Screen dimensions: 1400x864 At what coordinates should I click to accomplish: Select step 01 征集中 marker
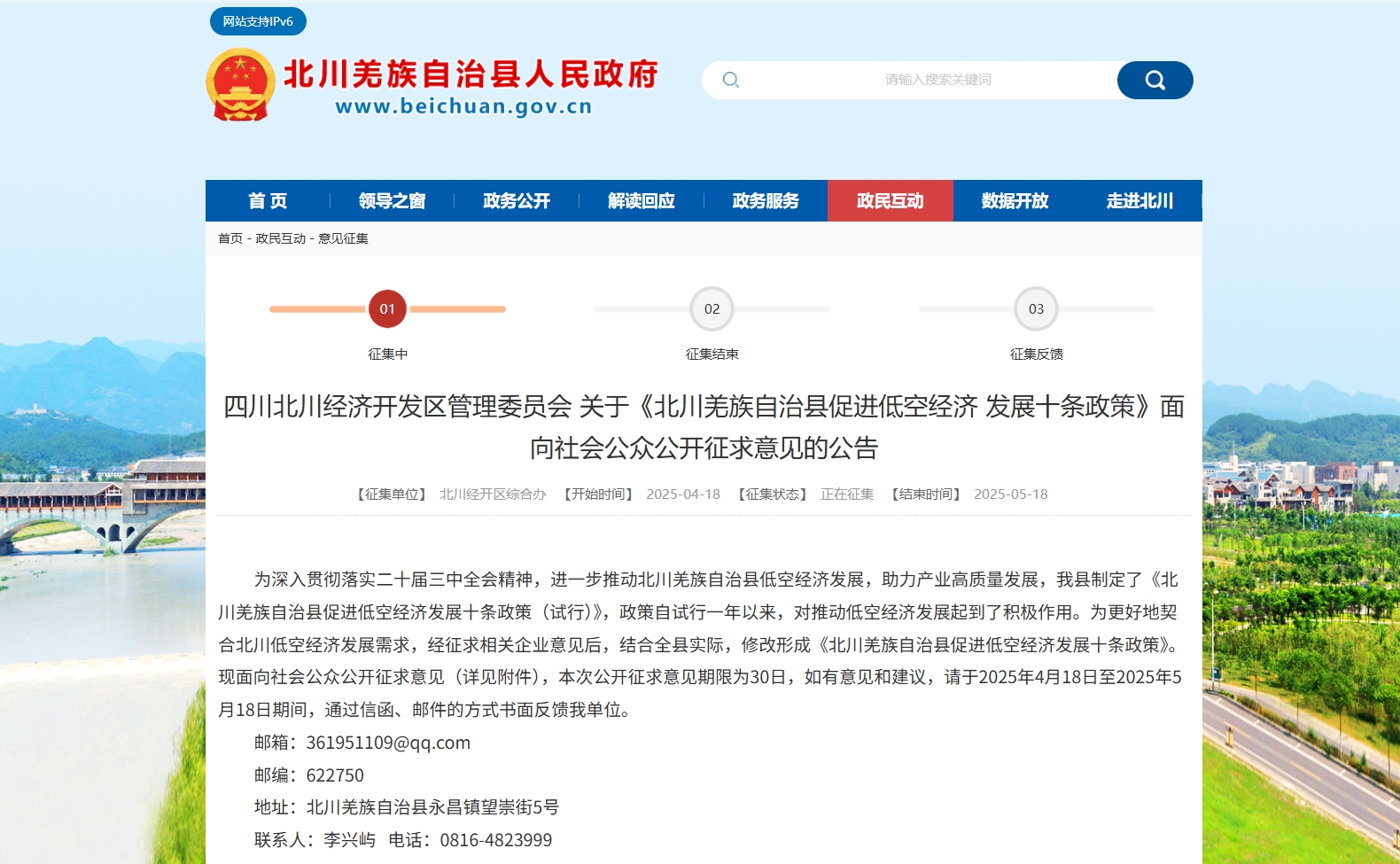pos(387,309)
